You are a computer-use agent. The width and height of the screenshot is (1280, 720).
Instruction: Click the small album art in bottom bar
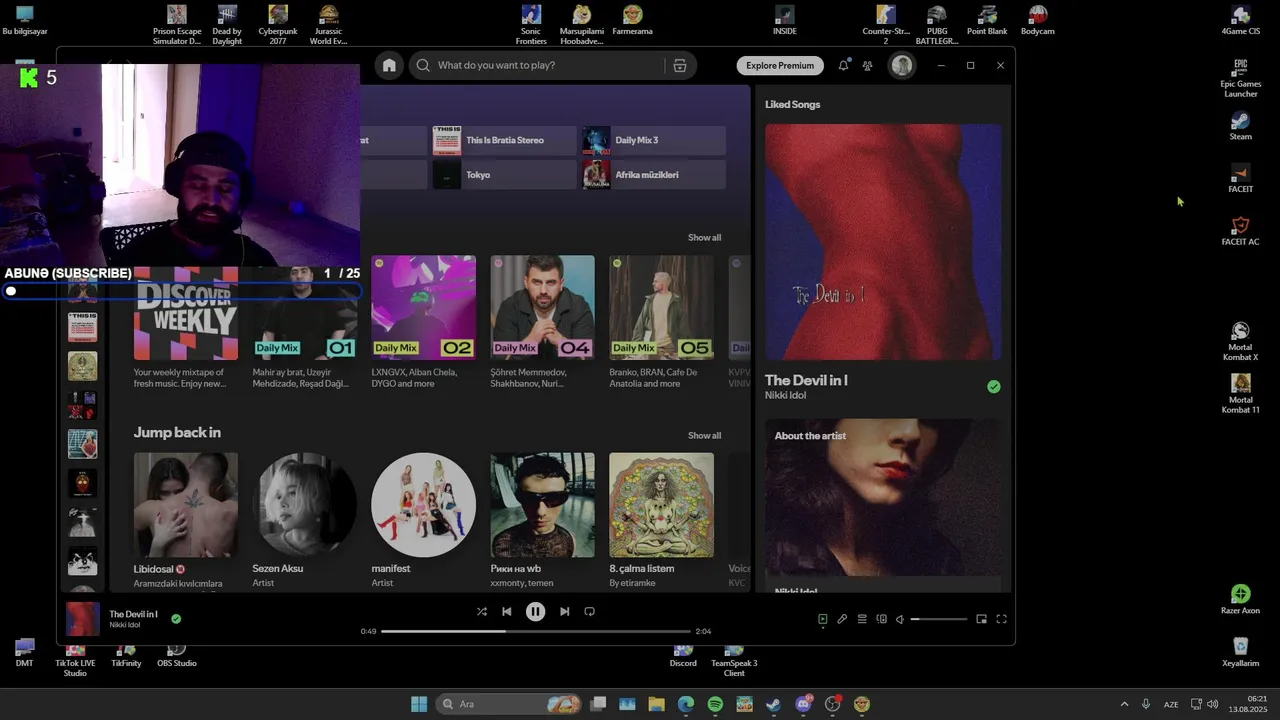tap(83, 619)
